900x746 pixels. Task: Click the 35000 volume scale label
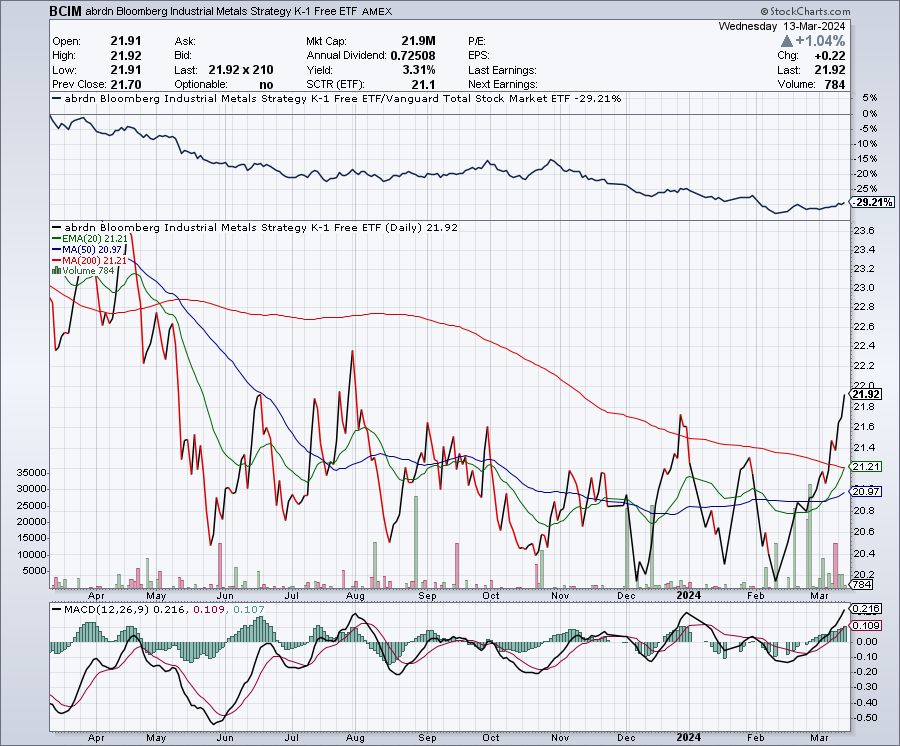click(x=32, y=472)
